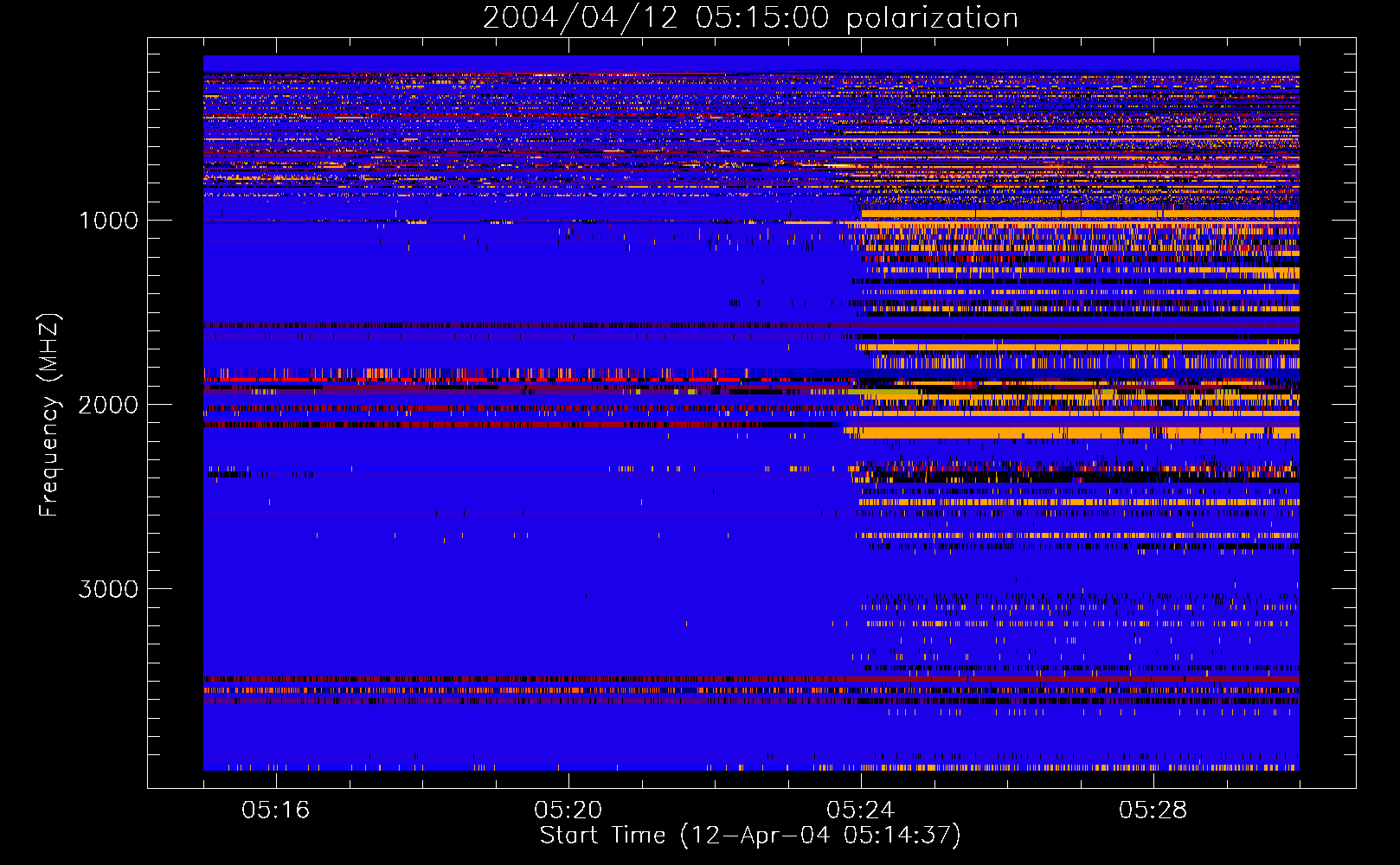The height and width of the screenshot is (865, 1400).
Task: Click the 05:24 time tick label
Action: pos(860,810)
